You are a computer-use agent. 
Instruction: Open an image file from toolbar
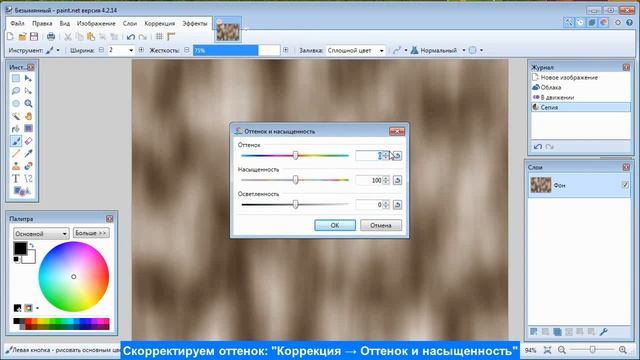click(x=22, y=37)
